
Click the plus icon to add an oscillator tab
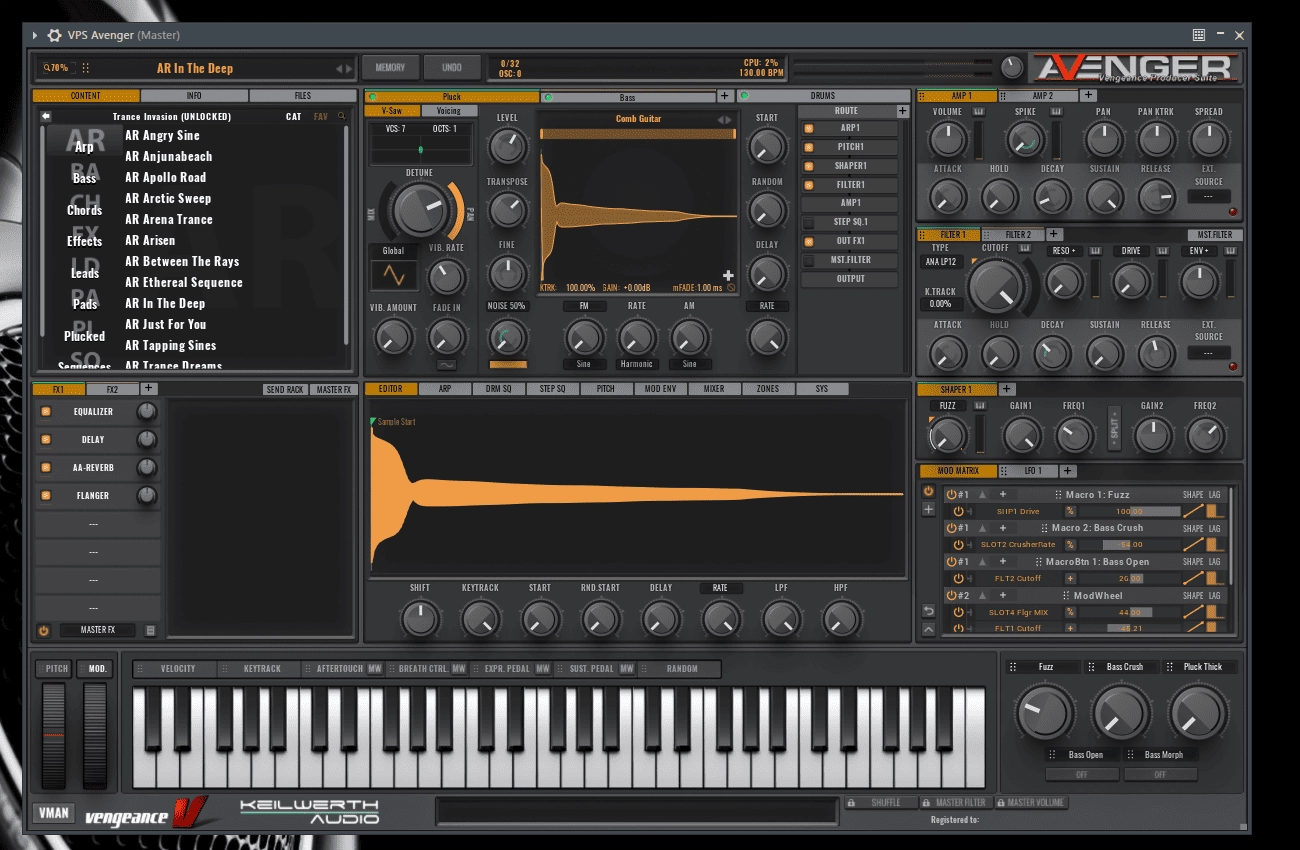coord(724,96)
